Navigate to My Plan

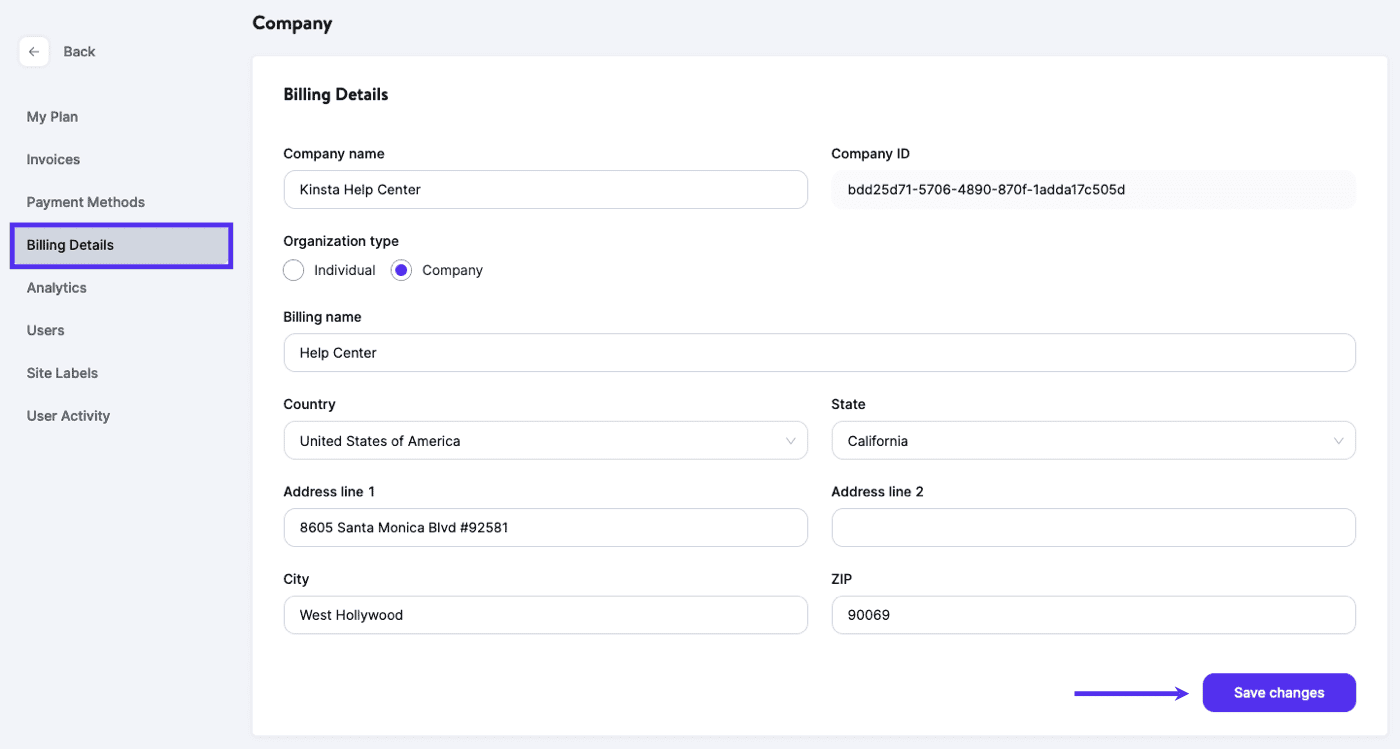click(x=52, y=116)
